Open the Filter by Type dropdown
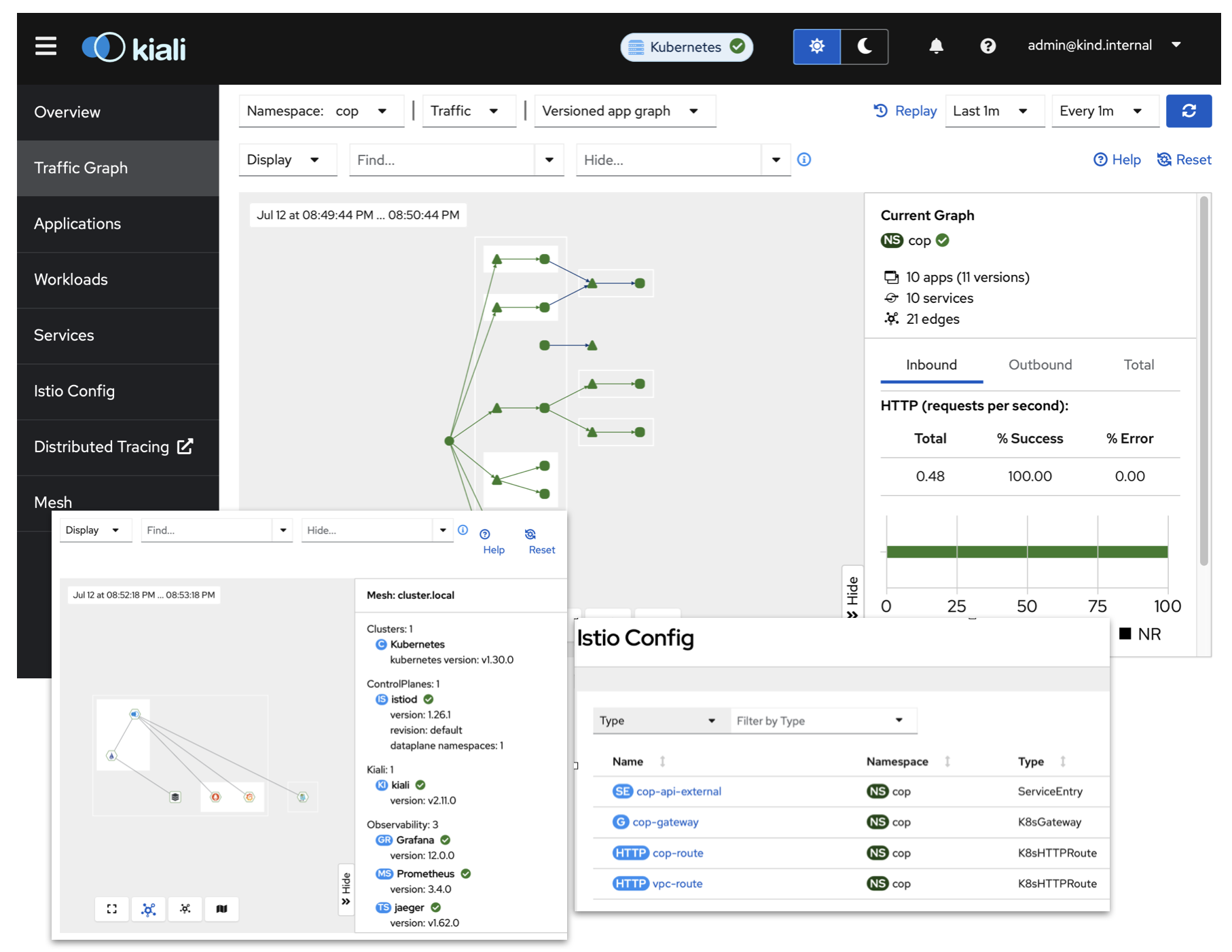 click(822, 720)
